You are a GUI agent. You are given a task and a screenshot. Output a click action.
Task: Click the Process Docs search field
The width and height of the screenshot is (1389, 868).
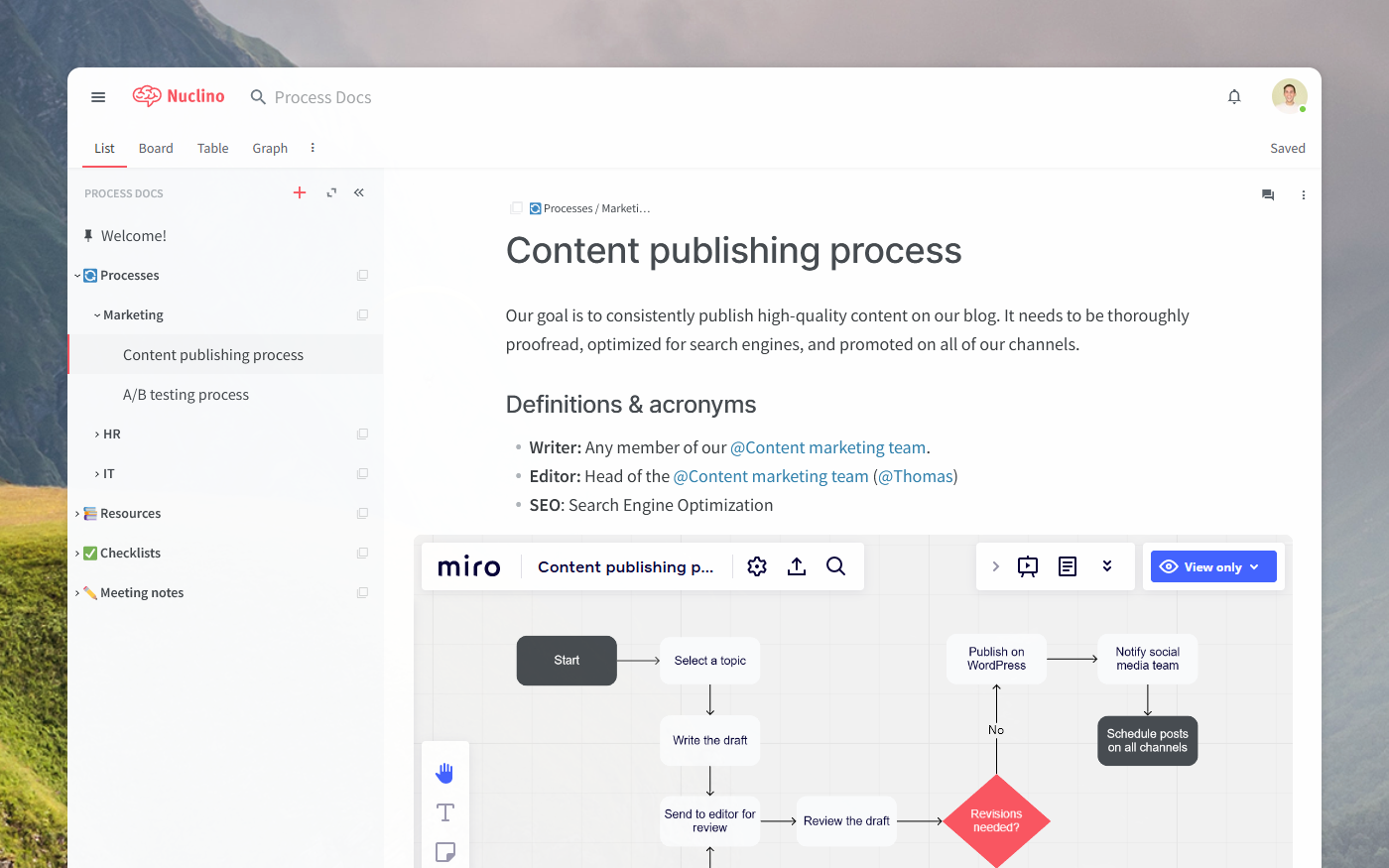point(322,97)
